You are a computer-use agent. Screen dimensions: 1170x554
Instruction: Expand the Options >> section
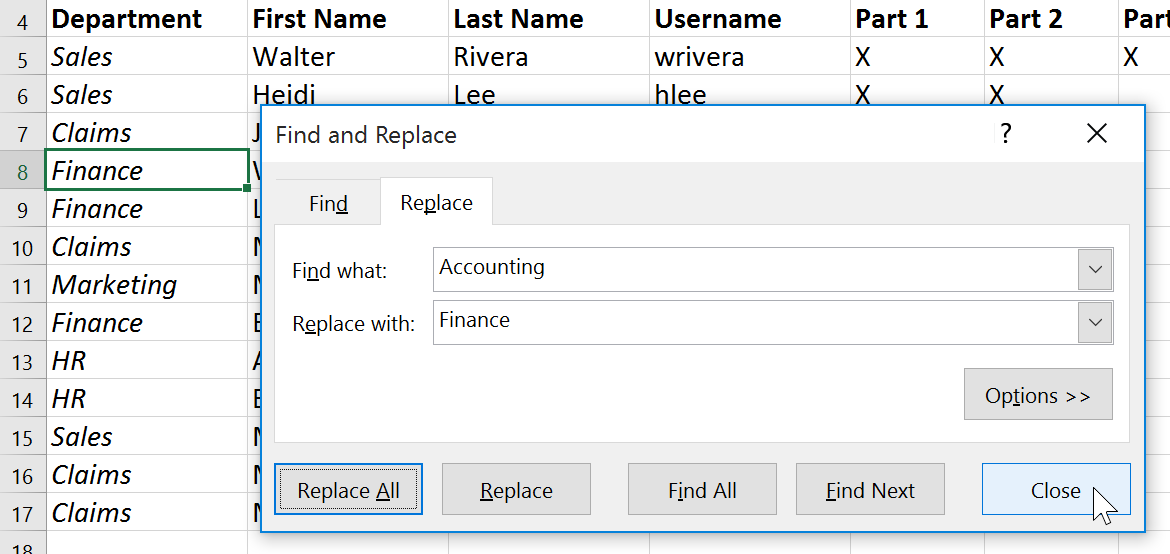(x=1037, y=395)
